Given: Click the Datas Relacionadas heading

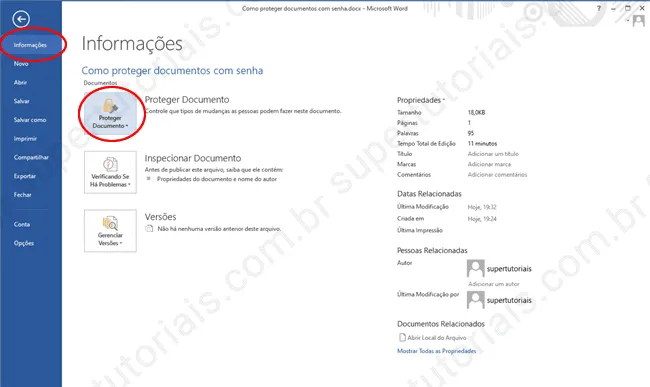Looking at the screenshot, I should coord(429,194).
